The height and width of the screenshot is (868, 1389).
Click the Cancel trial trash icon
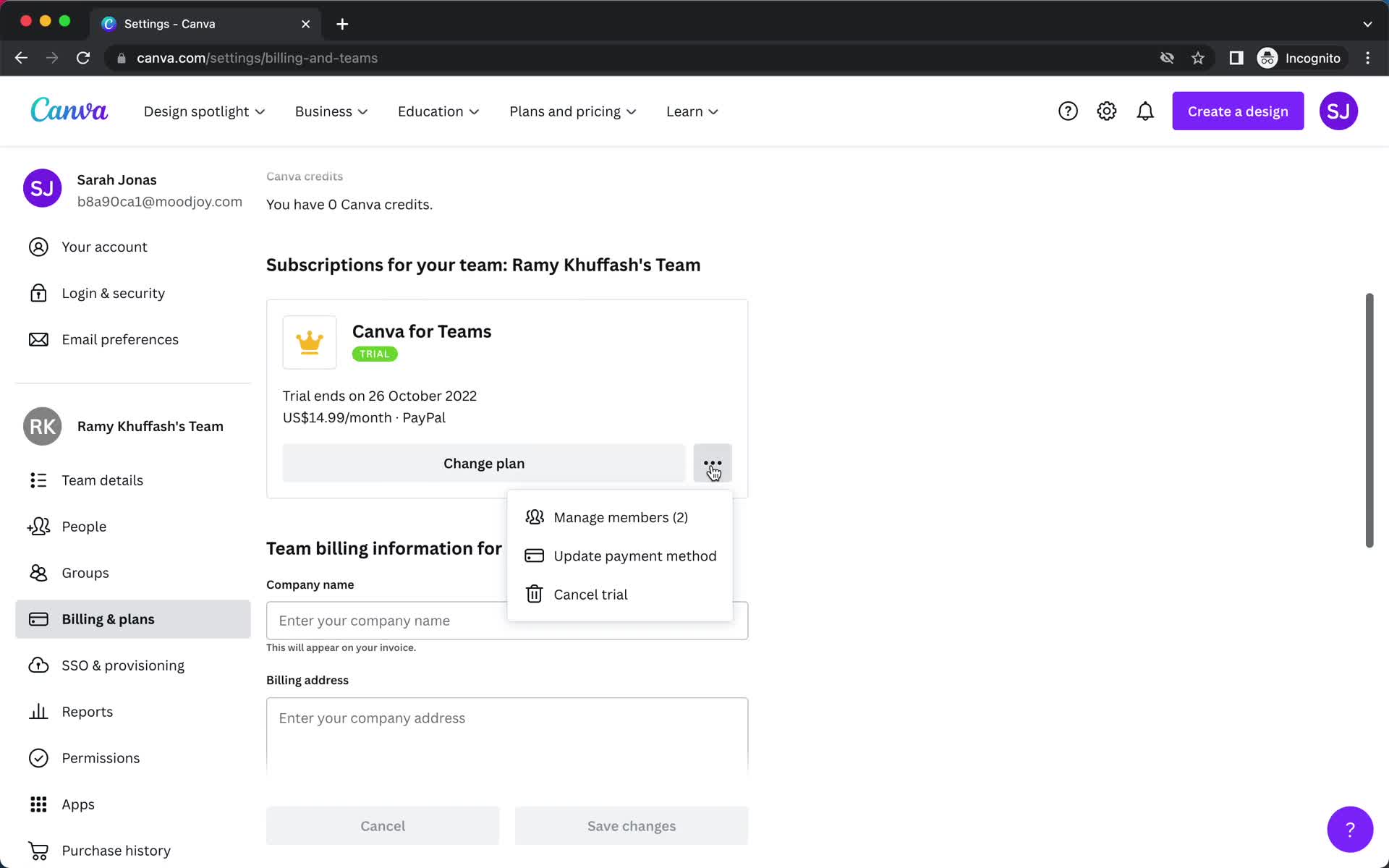pyautogui.click(x=535, y=594)
